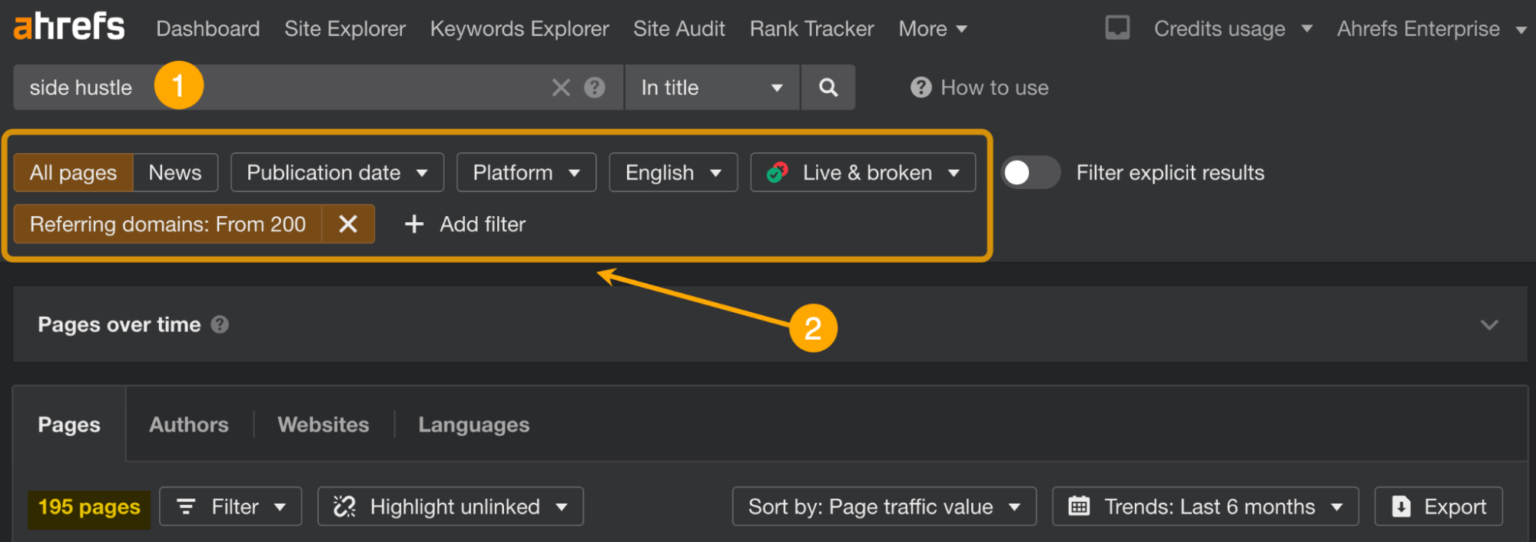This screenshot has height=542, width=1536.
Task: Open the notifications inbox icon
Action: (1117, 28)
